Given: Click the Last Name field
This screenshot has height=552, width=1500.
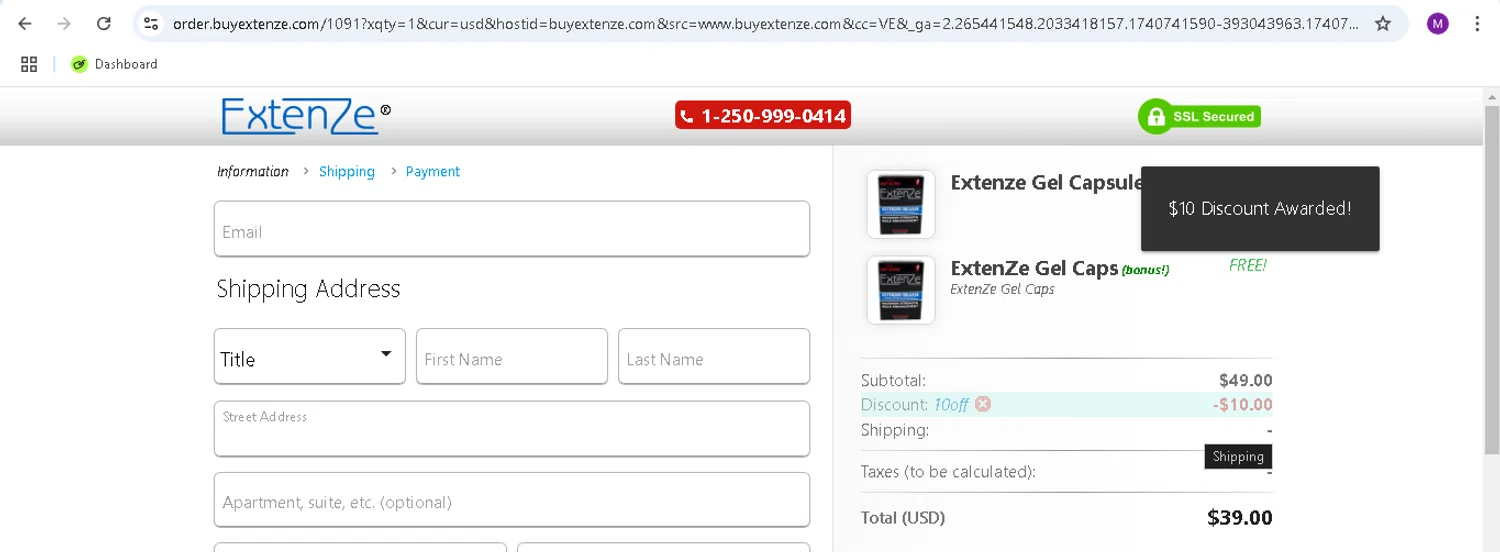Looking at the screenshot, I should 714,356.
